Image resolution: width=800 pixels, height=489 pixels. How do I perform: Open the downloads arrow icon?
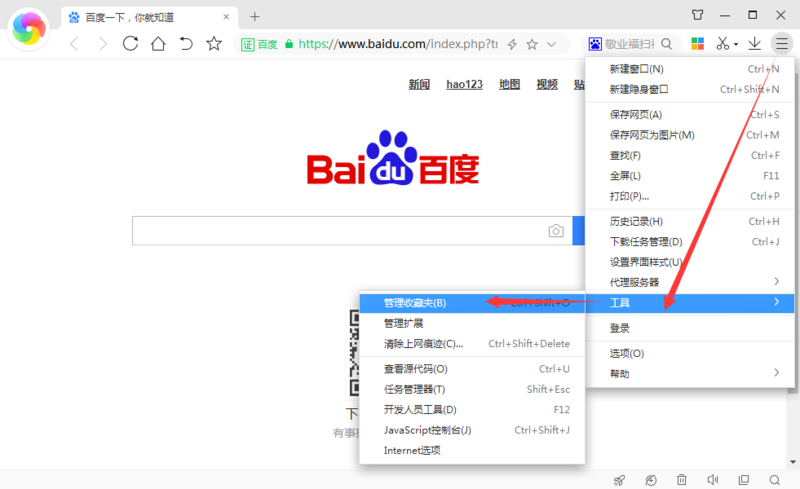[x=755, y=43]
